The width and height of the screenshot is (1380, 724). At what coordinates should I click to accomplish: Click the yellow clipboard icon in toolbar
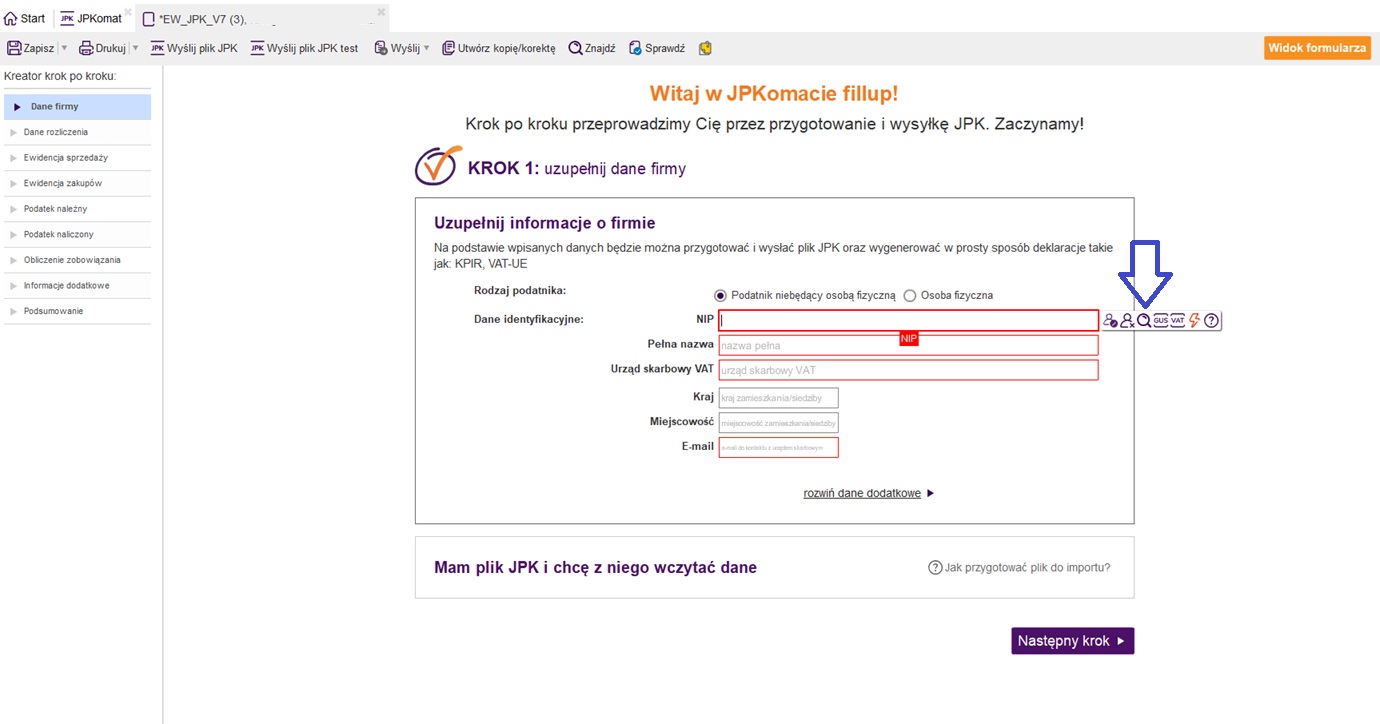coord(705,48)
